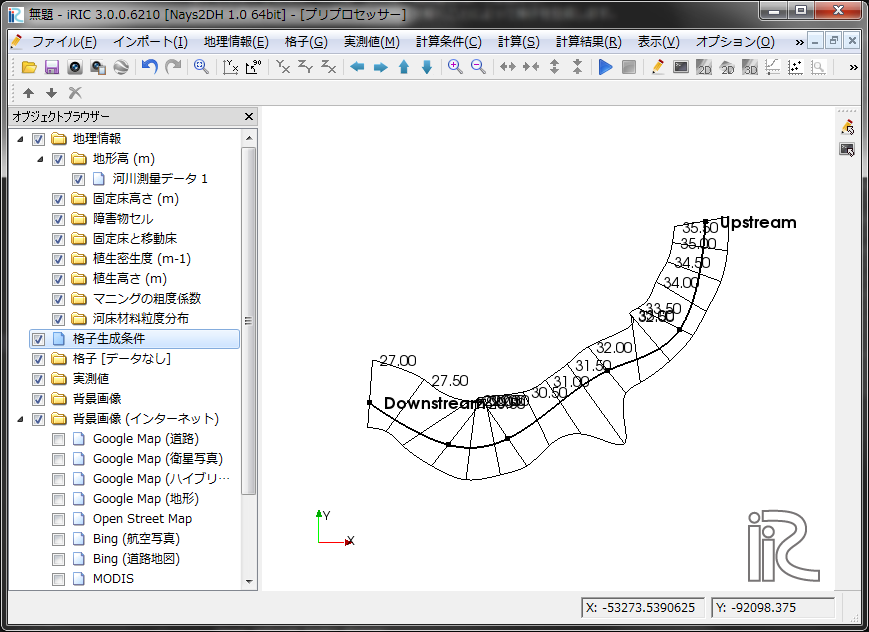Toggle the 障害物セル checkbox

[58, 219]
